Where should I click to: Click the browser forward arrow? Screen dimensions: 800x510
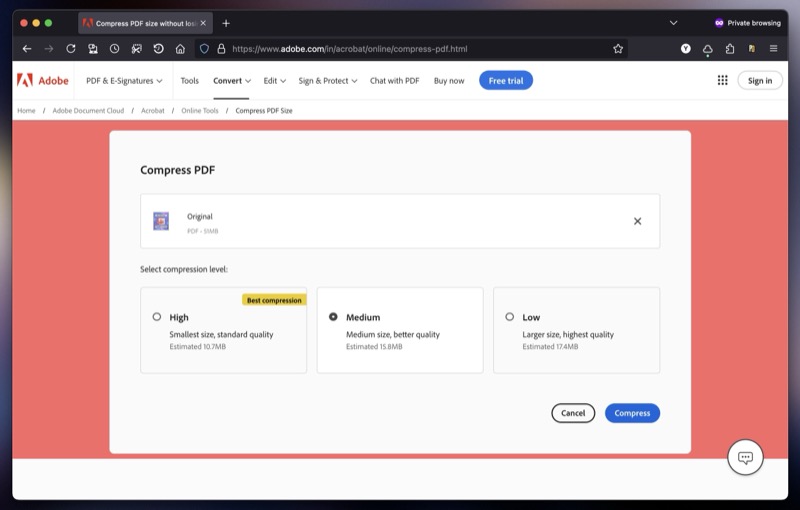tap(49, 49)
